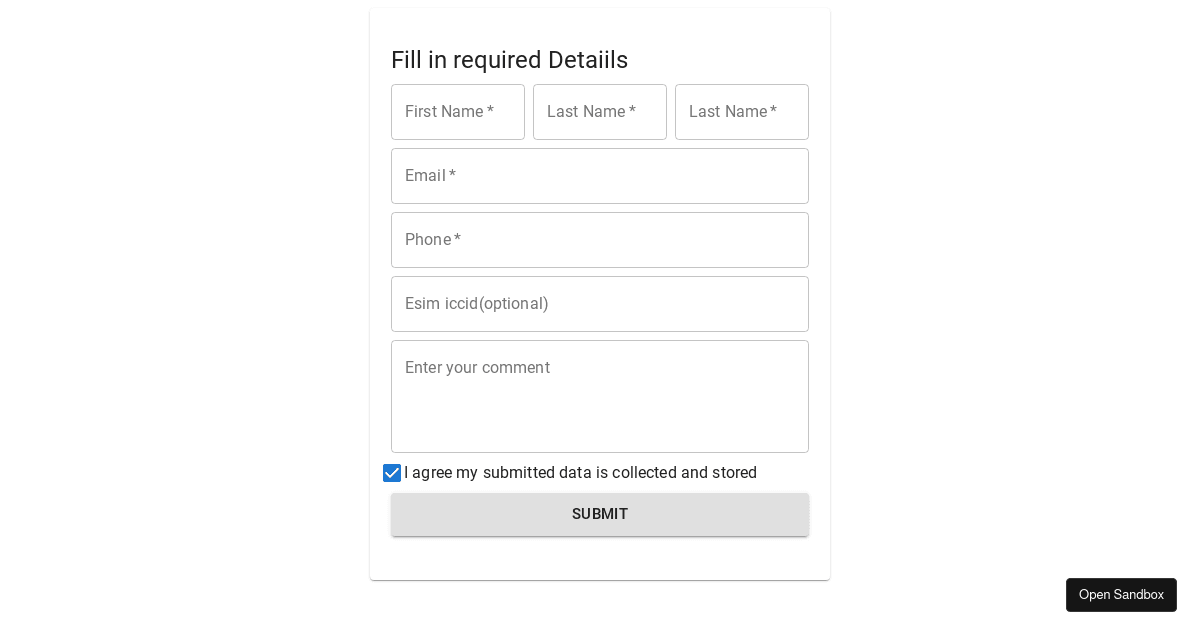Click the word 'SUBMIT' on the grey button
This screenshot has width=1200, height=630.
click(x=600, y=514)
